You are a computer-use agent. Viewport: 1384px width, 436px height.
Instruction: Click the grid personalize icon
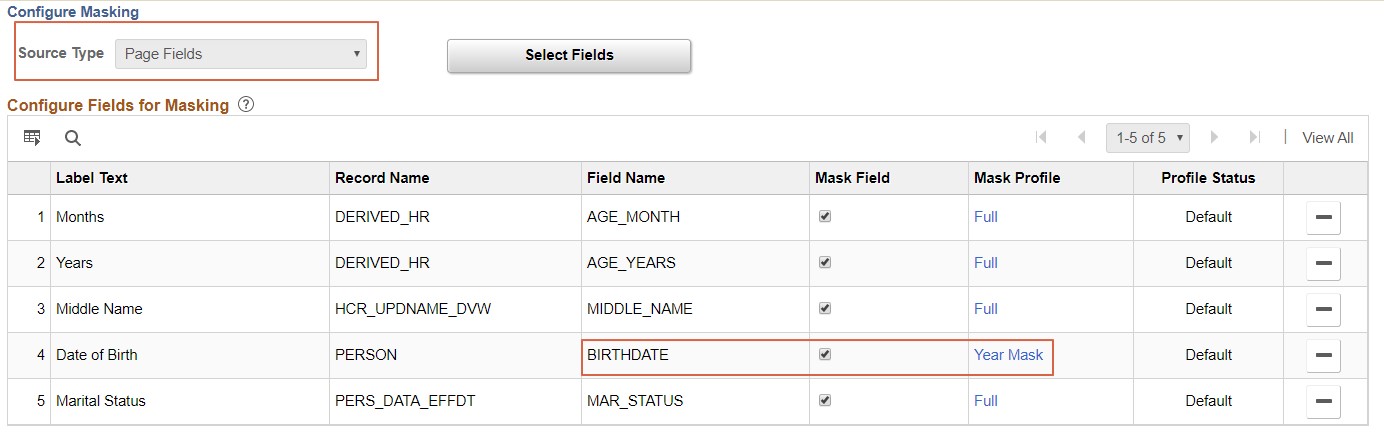point(32,138)
